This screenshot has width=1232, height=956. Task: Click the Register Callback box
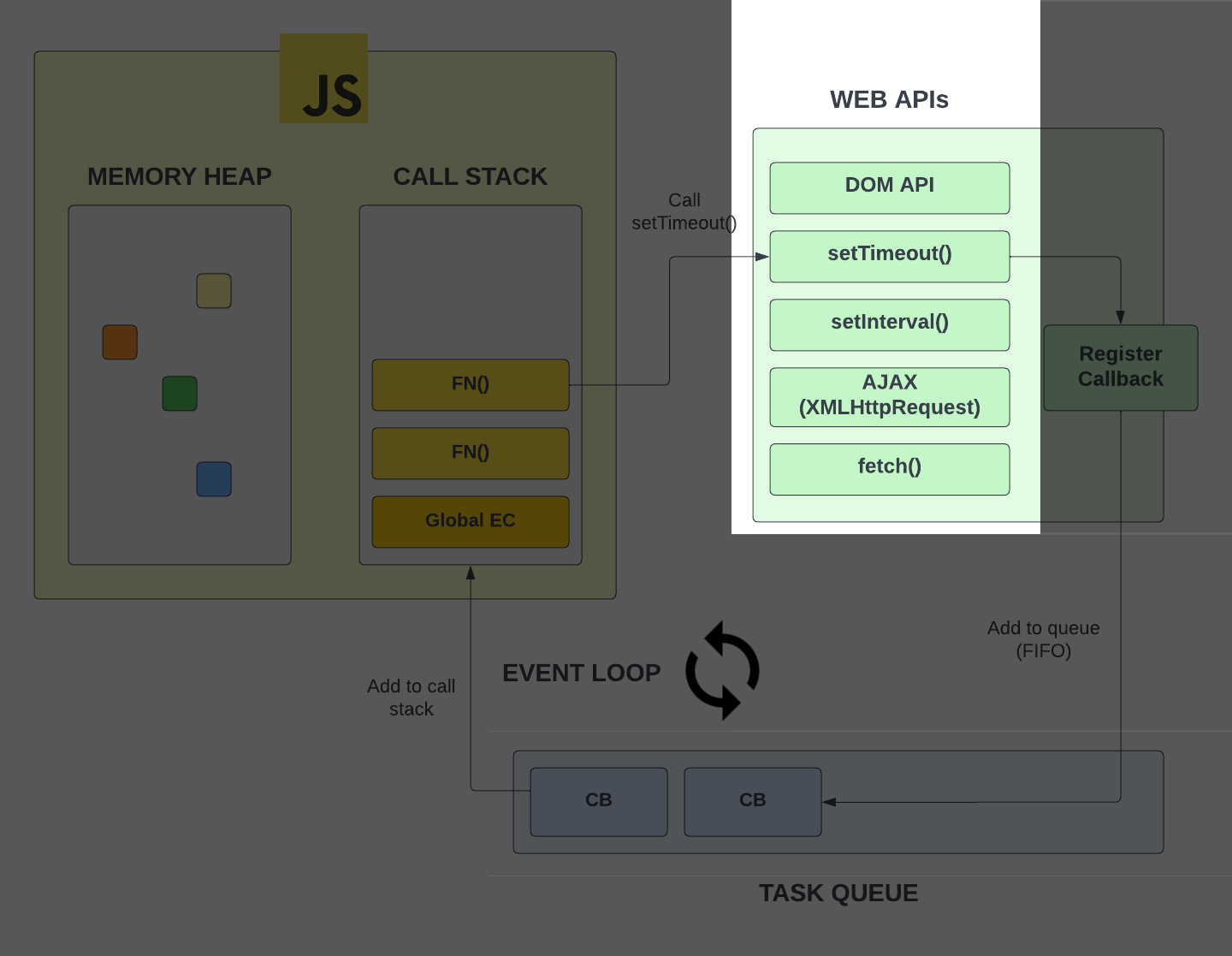pyautogui.click(x=1120, y=367)
